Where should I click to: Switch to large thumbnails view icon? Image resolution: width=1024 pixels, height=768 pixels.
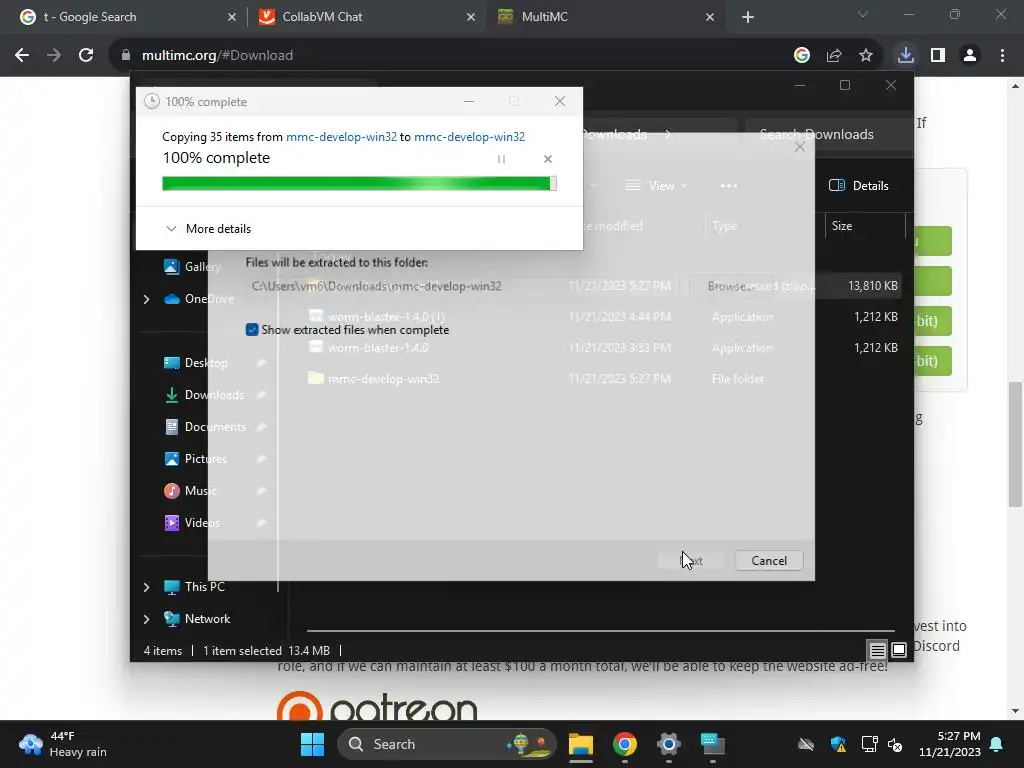[899, 650]
